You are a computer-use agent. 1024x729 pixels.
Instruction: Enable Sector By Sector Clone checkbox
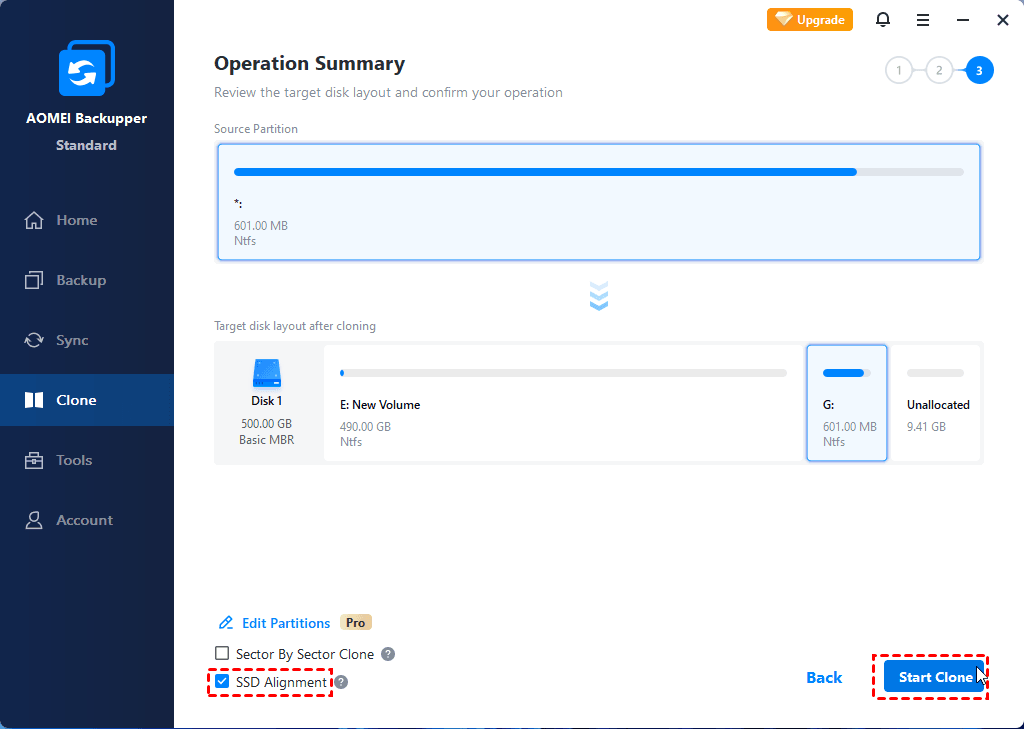click(x=222, y=653)
